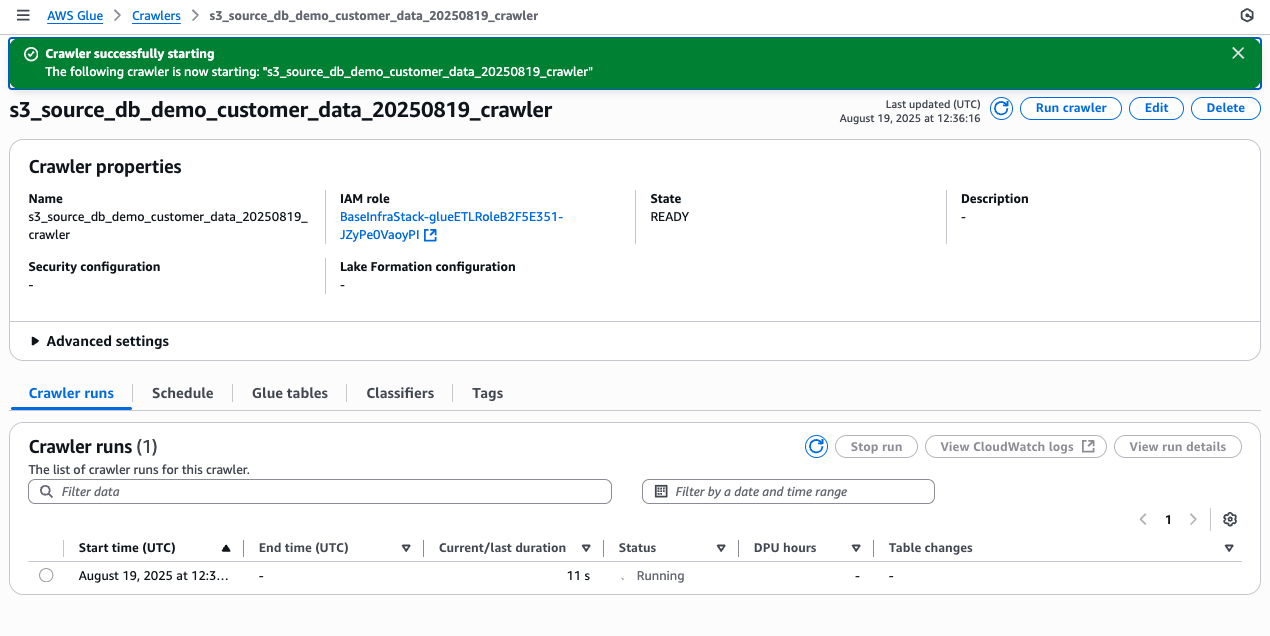1270x636 pixels.
Task: Dismiss the green success notification banner
Action: [1238, 53]
